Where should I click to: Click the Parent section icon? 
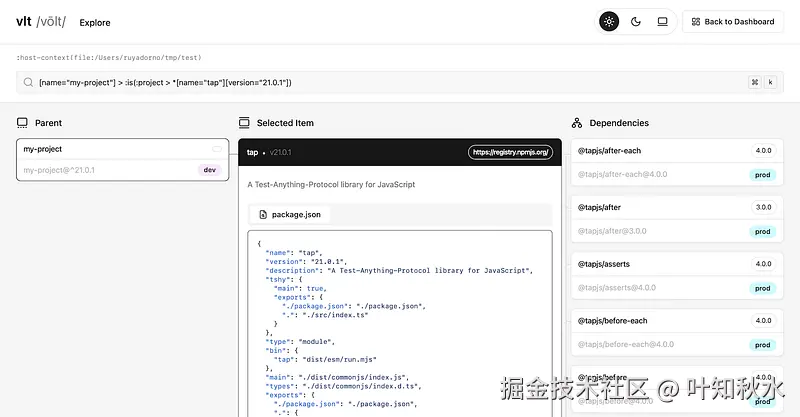[22, 123]
